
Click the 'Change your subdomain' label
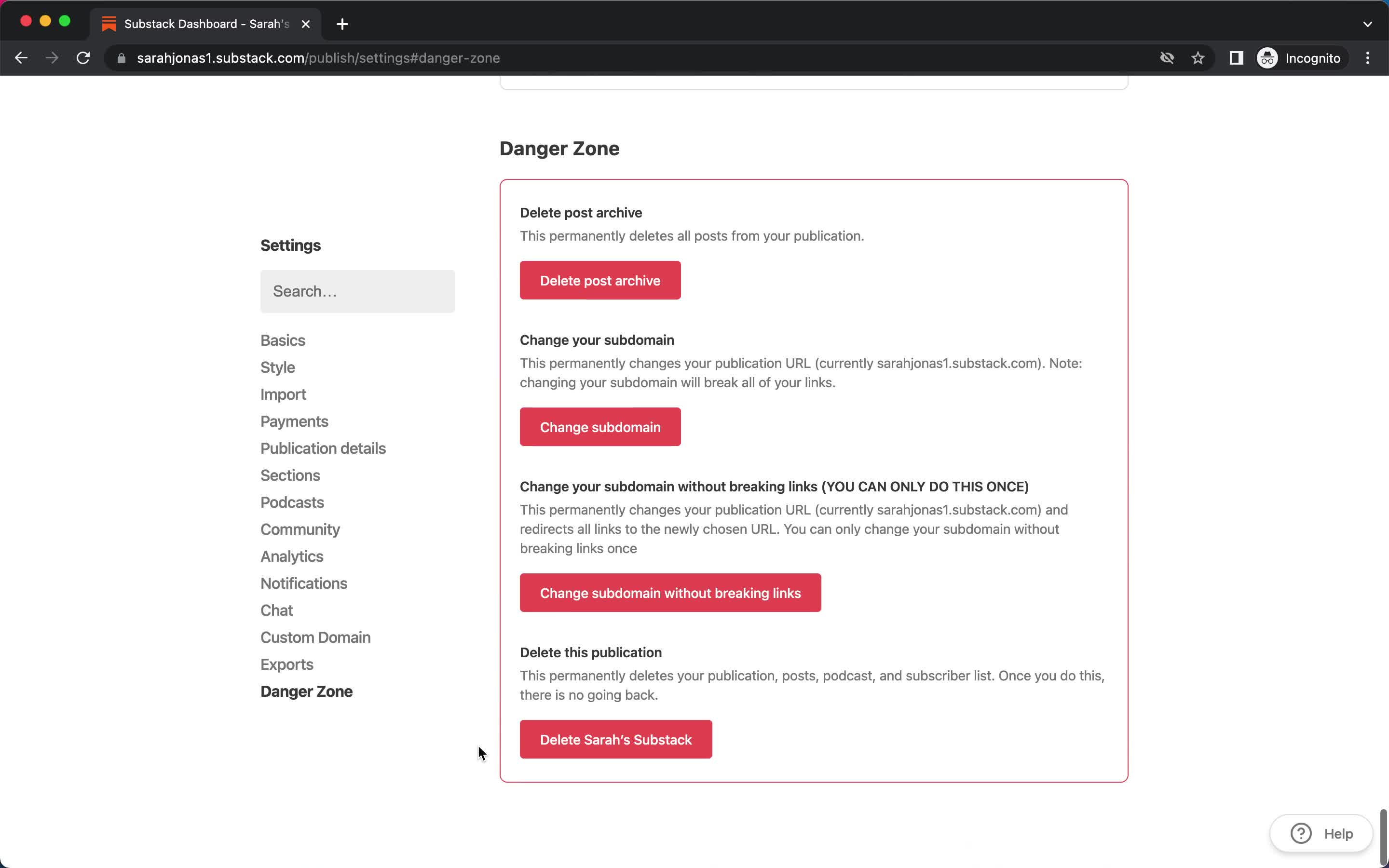tap(597, 340)
